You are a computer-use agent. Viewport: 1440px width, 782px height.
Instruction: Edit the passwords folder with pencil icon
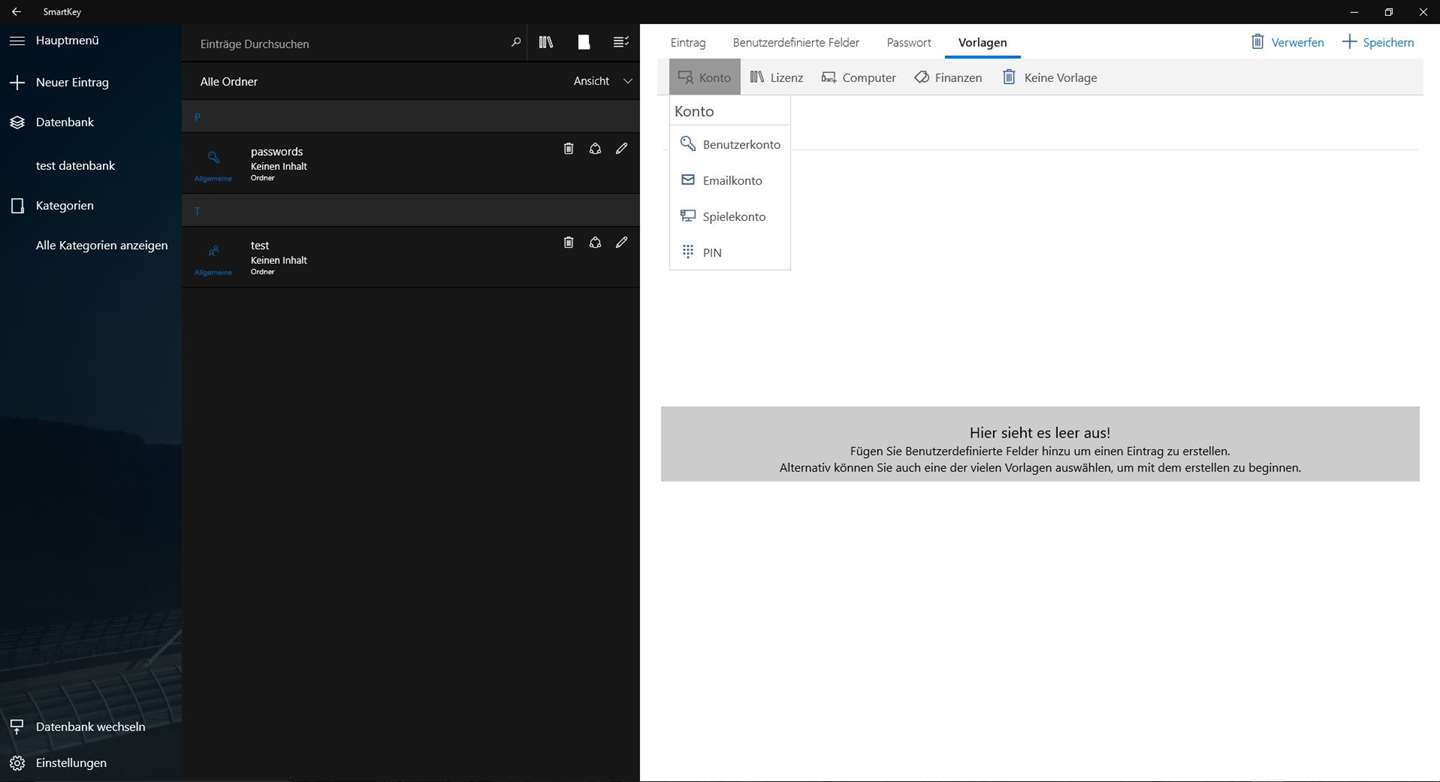coord(621,148)
